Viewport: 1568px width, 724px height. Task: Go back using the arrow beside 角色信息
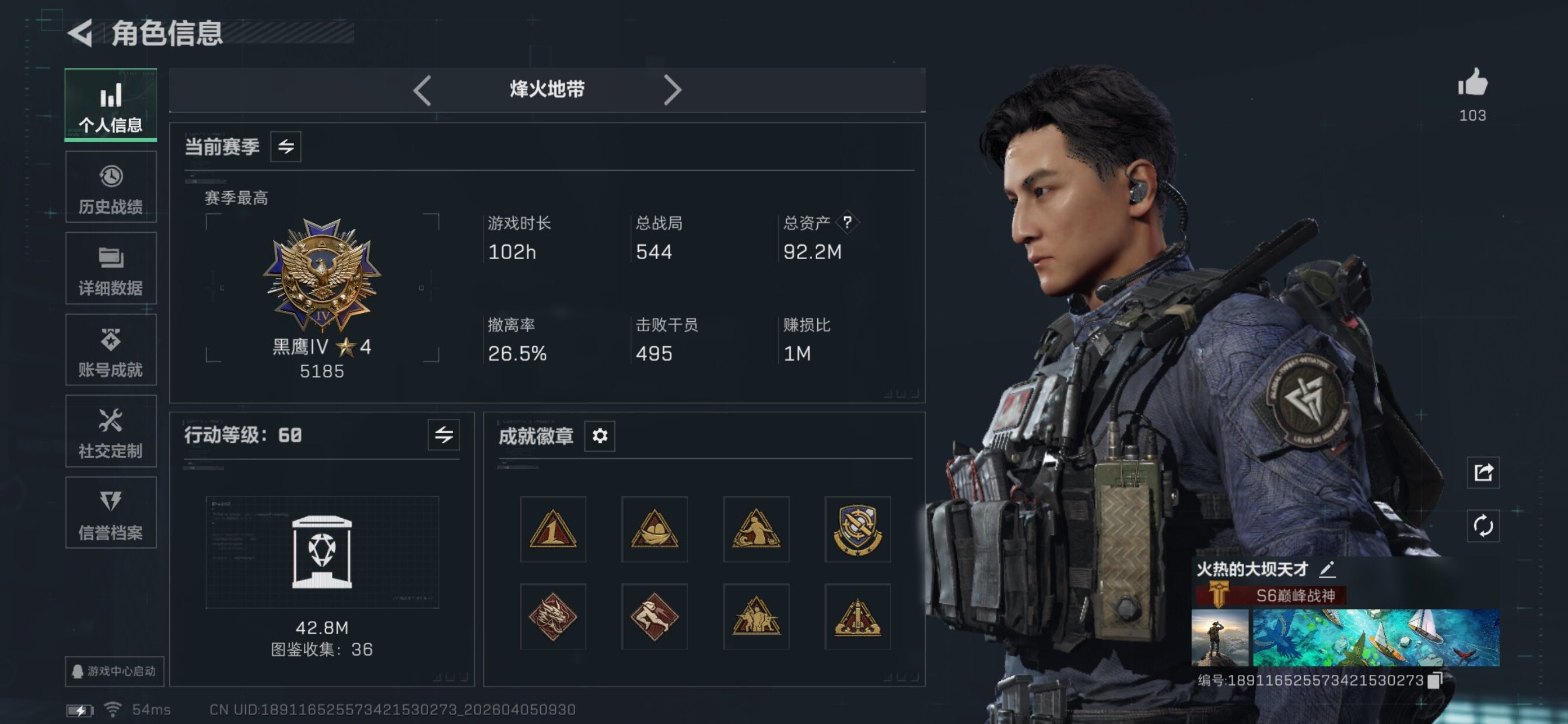point(80,32)
